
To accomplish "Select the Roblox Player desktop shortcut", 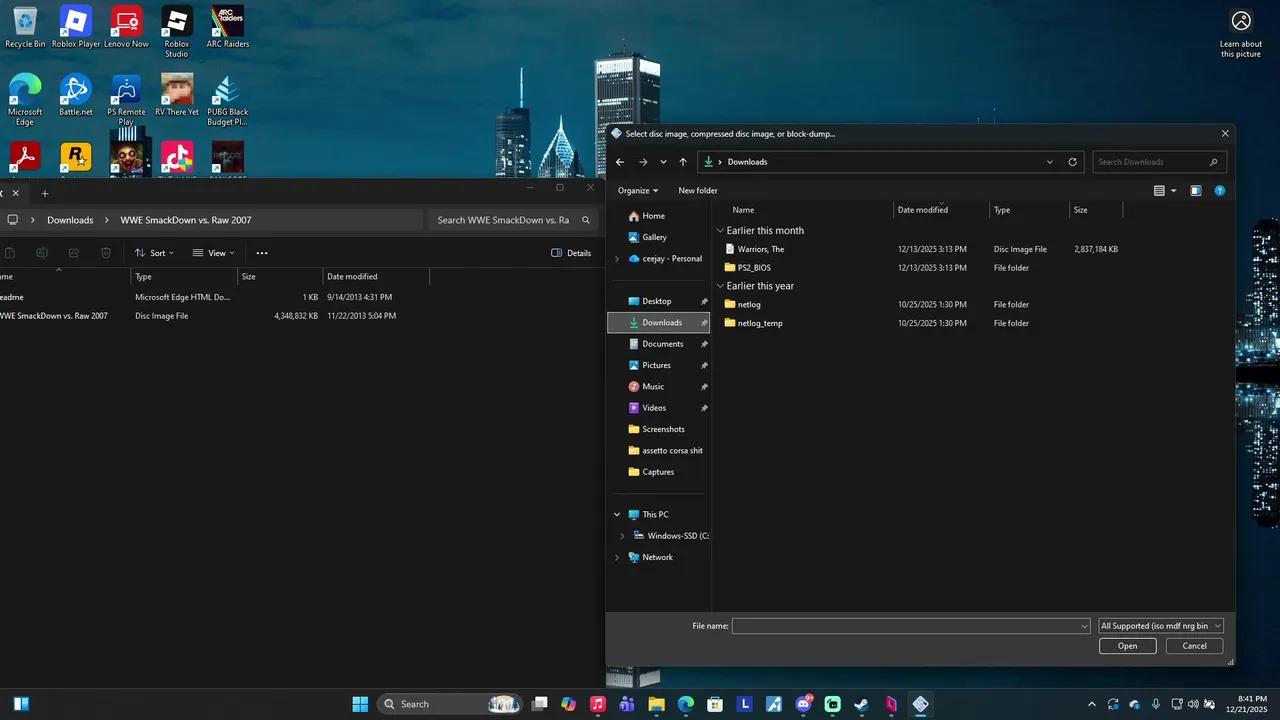I will click(x=76, y=27).
